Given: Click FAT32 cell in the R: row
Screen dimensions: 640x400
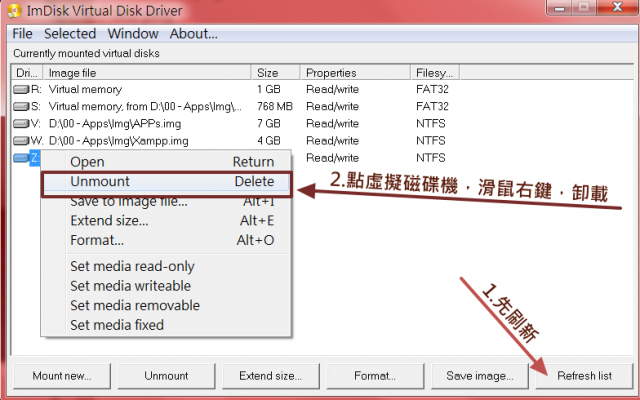Looking at the screenshot, I should pyautogui.click(x=432, y=89).
